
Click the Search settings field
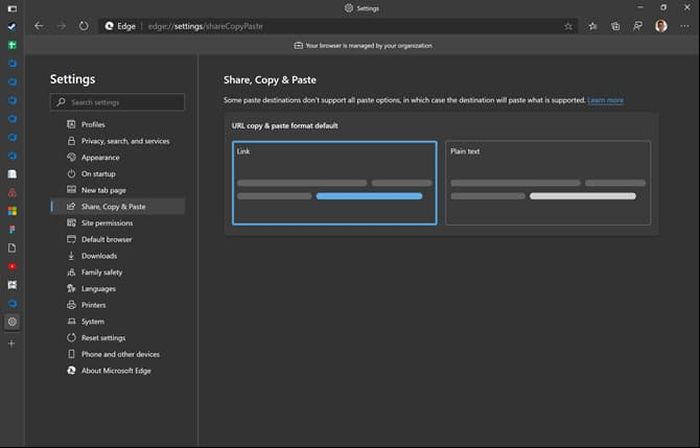117,102
